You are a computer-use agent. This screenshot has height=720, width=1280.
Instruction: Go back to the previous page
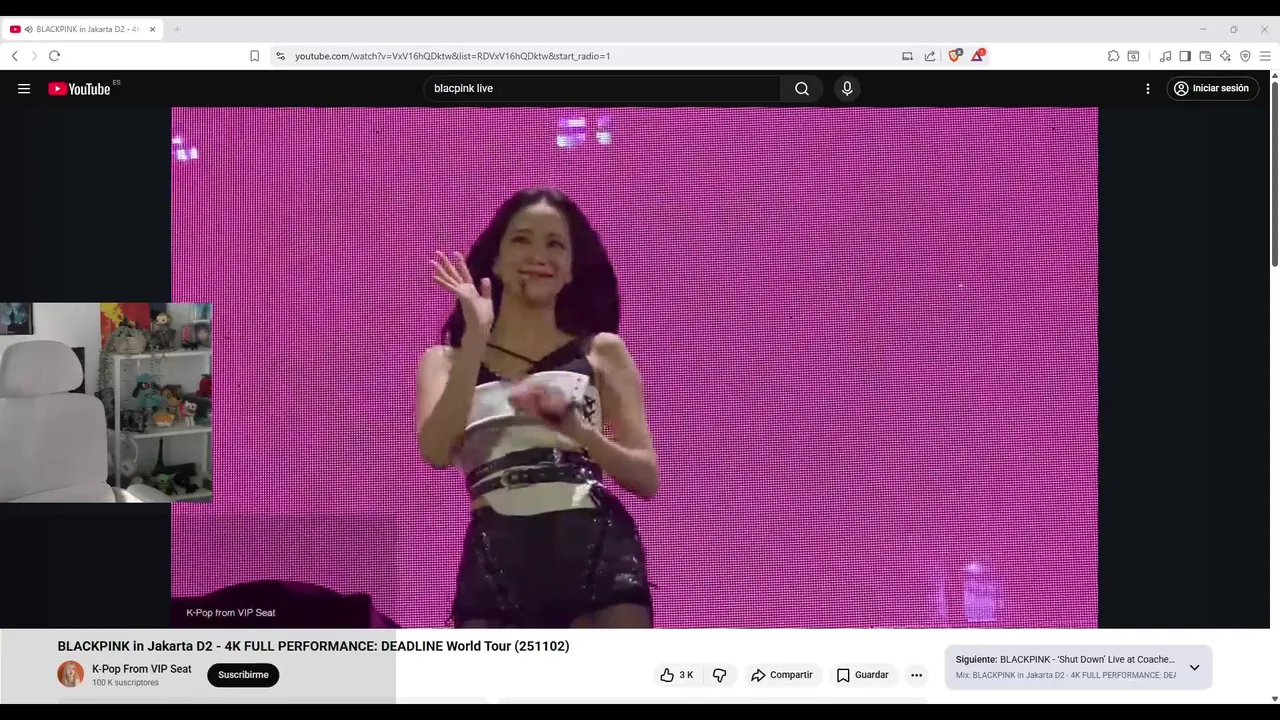(x=15, y=56)
